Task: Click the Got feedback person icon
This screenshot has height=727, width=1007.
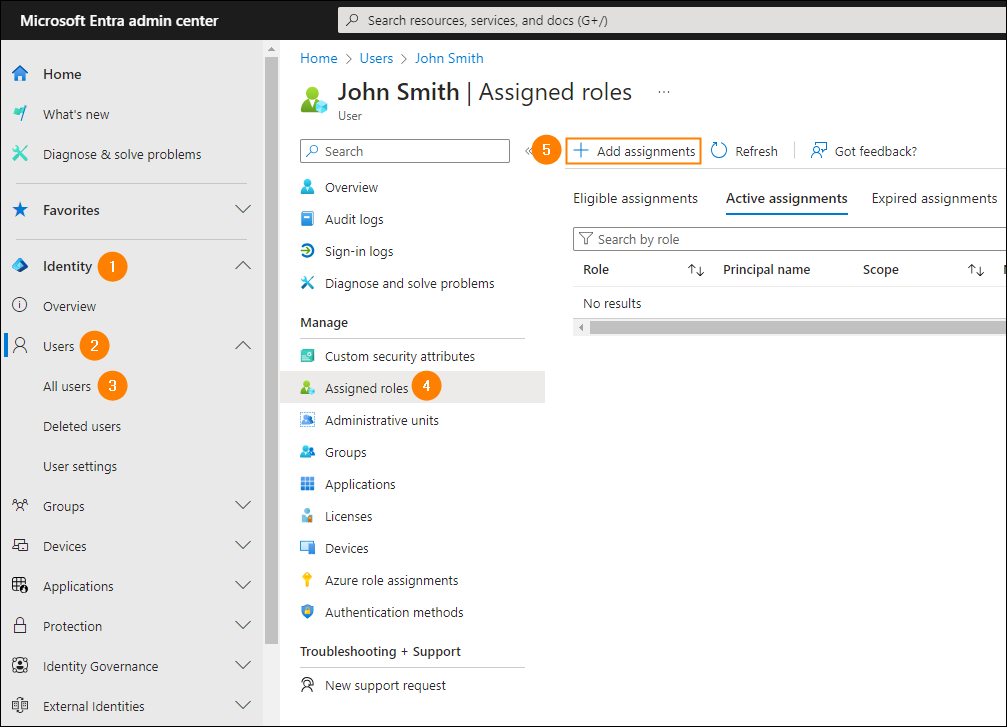Action: click(x=818, y=150)
